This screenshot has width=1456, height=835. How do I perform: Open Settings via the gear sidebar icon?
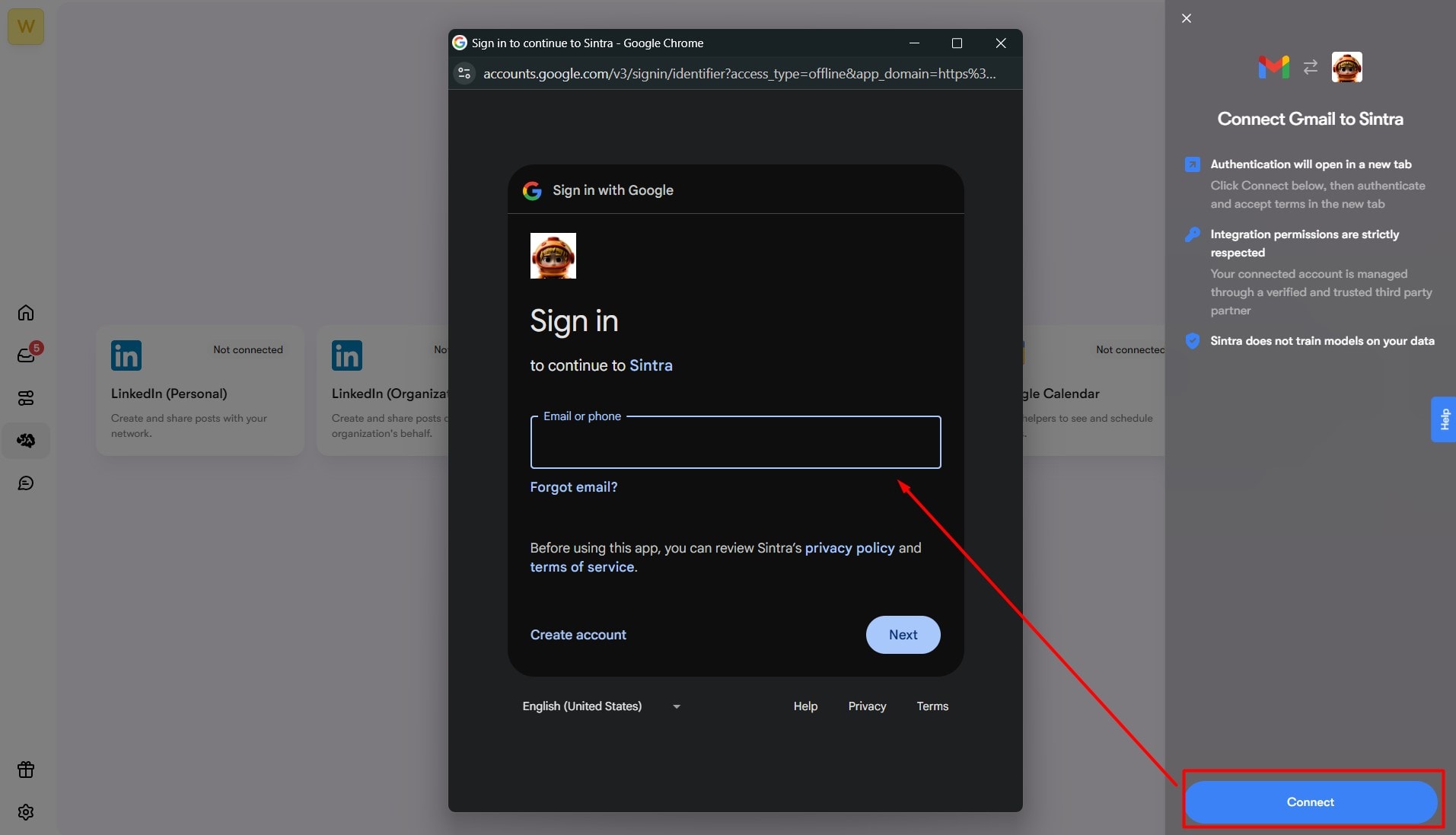click(x=26, y=812)
